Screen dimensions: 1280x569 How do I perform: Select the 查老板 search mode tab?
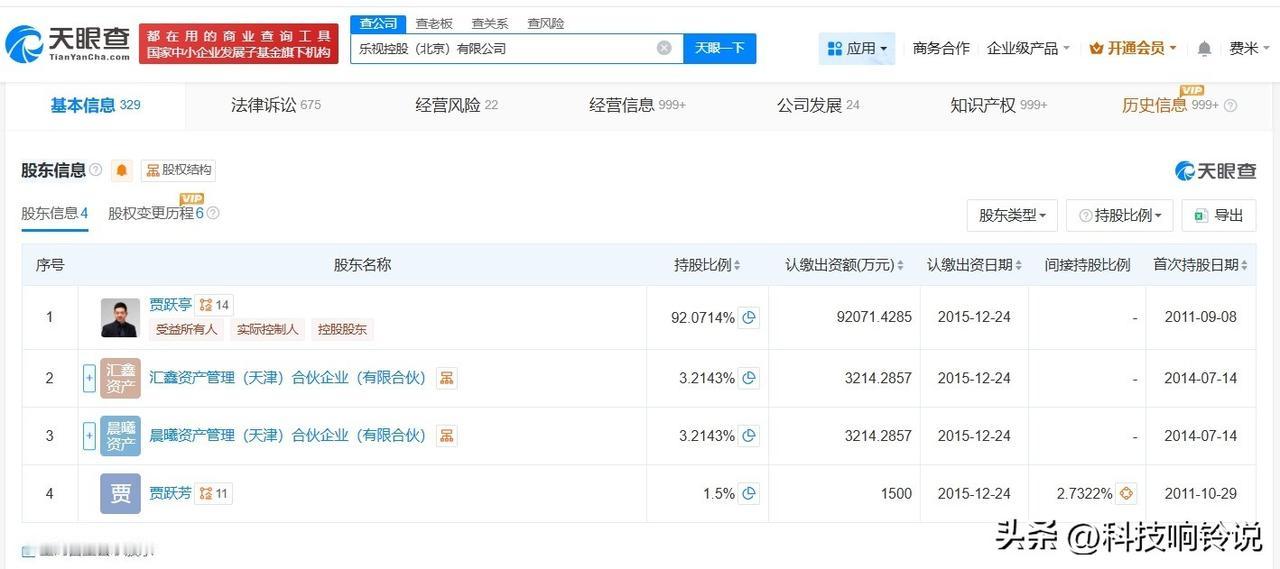tap(434, 23)
